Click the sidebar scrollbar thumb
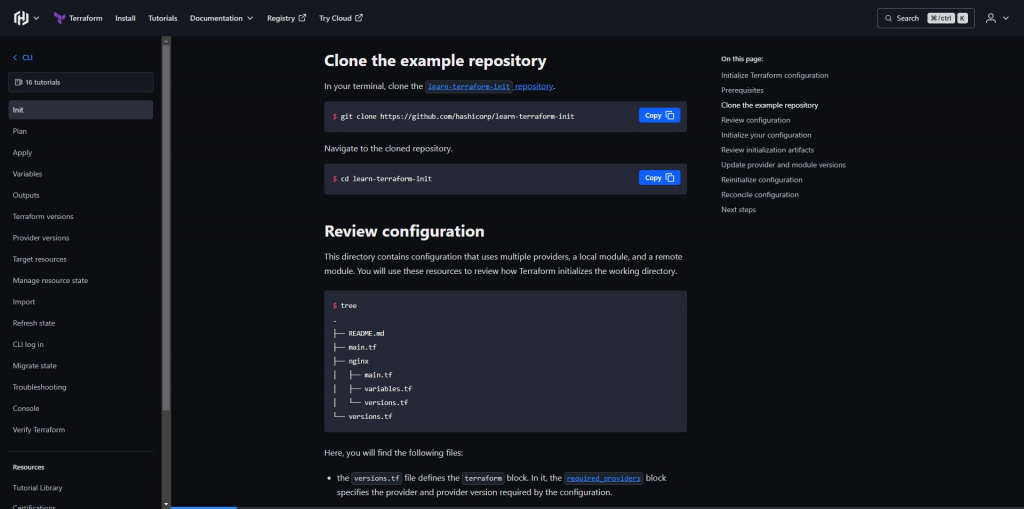The width and height of the screenshot is (1024, 509). (166, 229)
